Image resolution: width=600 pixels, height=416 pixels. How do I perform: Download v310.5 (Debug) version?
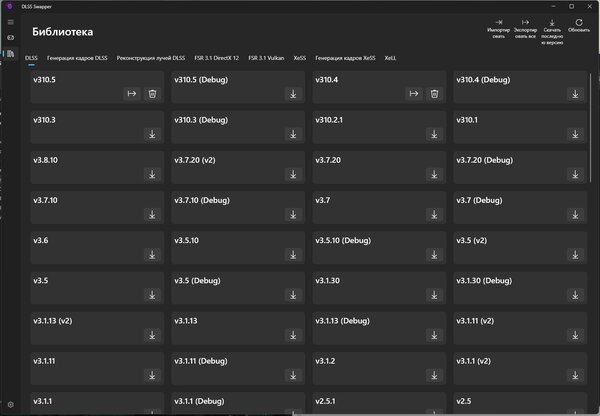tap(293, 94)
